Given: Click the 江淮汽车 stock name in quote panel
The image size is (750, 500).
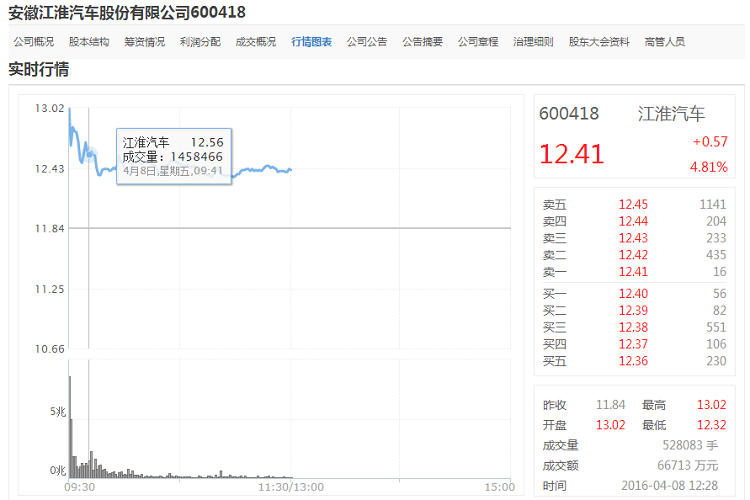Looking at the screenshot, I should pyautogui.click(x=671, y=114).
